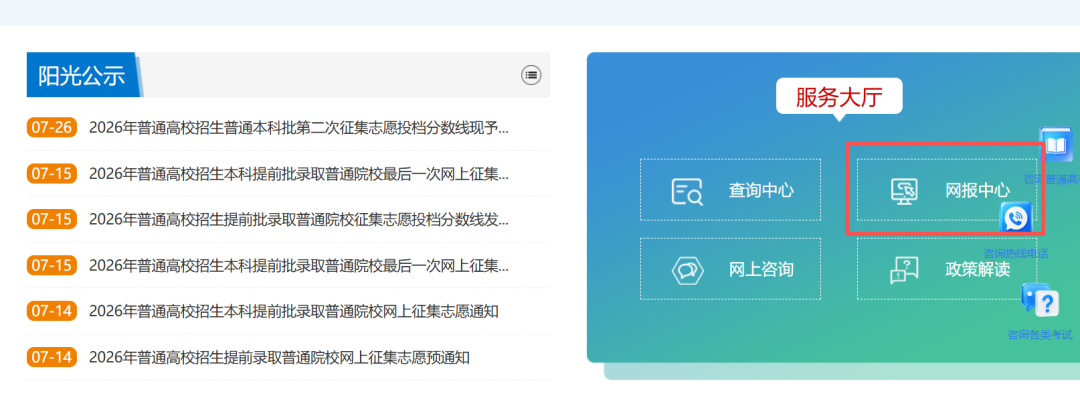The width and height of the screenshot is (1080, 408).
Task: Click the 网上咨询 chat bubble icon
Action: click(687, 269)
